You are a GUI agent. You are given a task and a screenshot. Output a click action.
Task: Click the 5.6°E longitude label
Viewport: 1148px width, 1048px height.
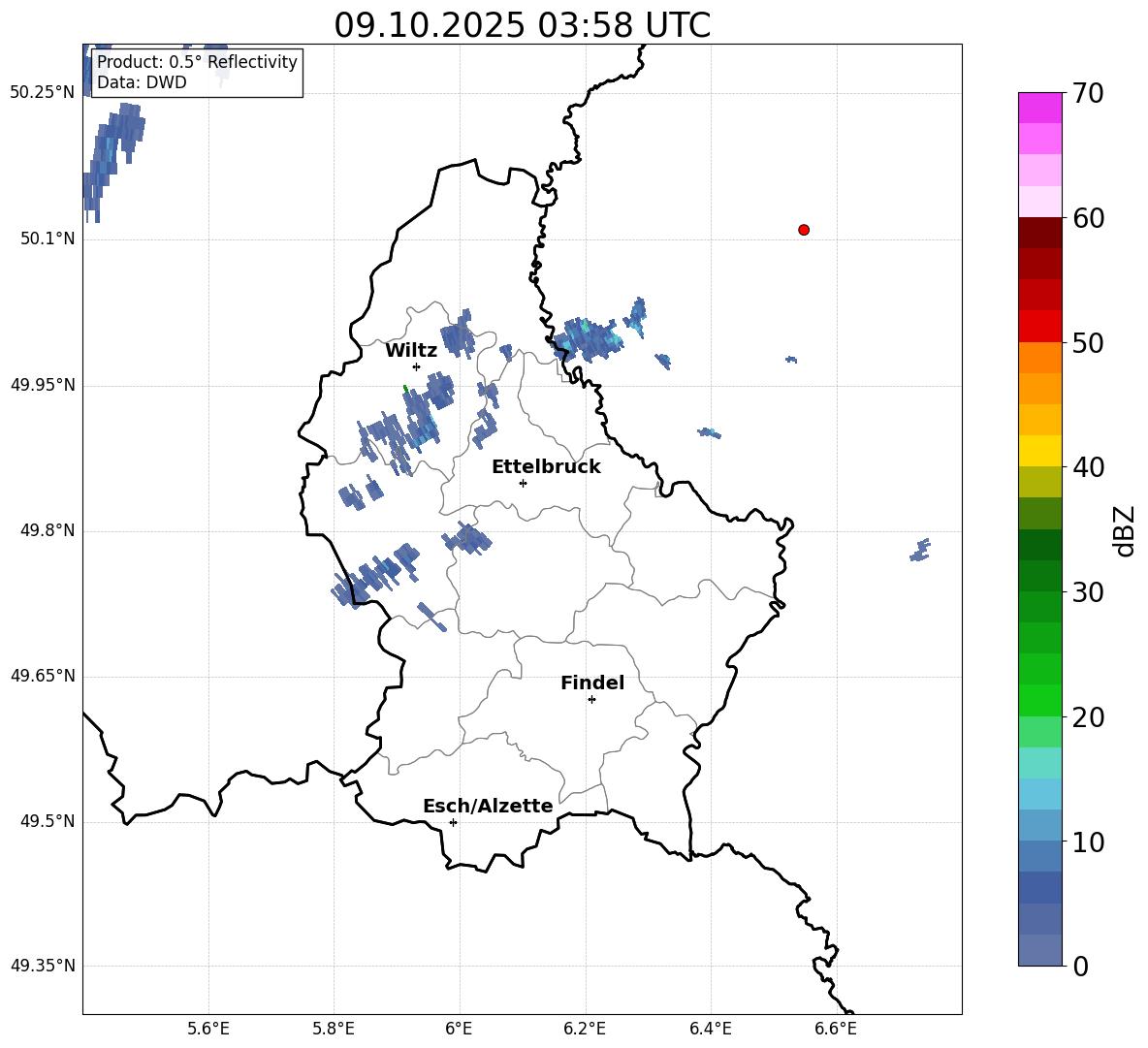[x=208, y=1029]
